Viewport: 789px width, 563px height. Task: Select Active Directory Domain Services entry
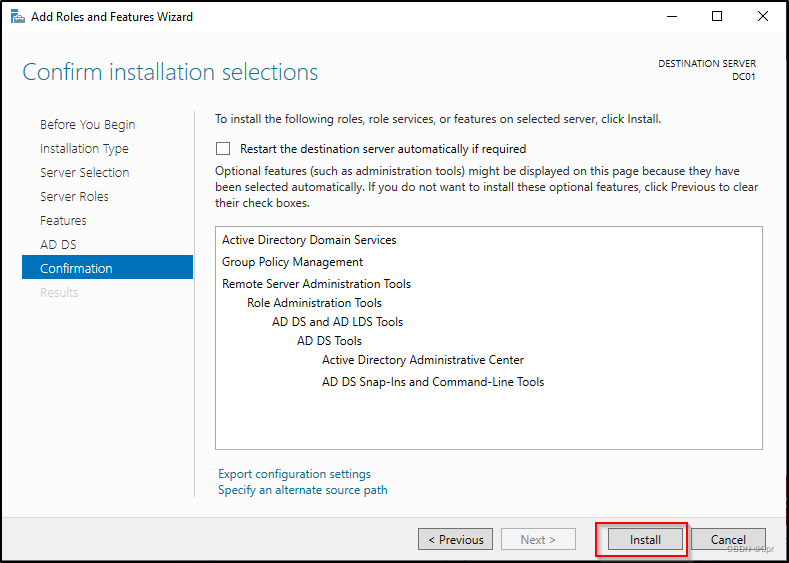[309, 240]
